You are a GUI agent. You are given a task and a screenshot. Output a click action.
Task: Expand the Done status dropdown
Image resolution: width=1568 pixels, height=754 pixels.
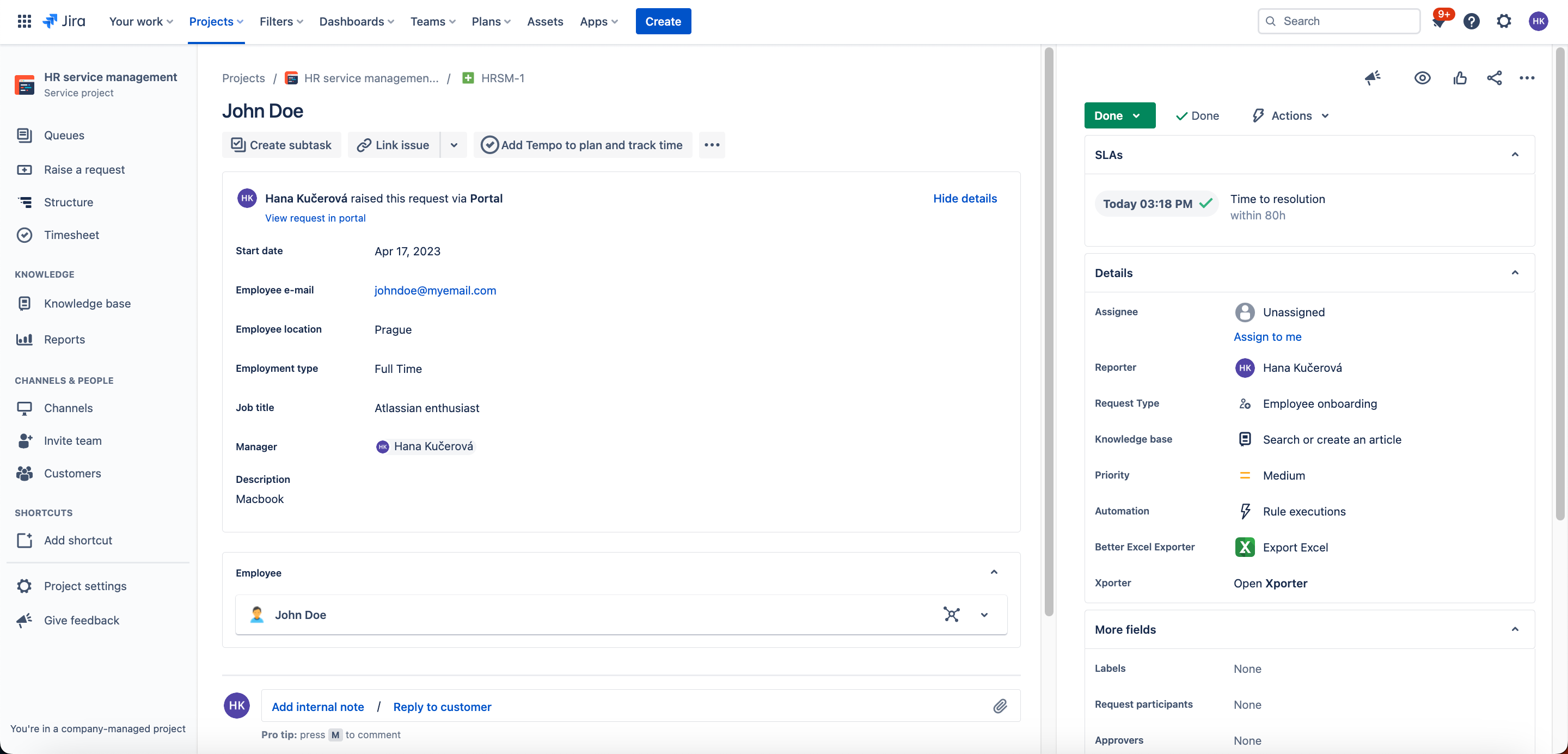point(1119,115)
